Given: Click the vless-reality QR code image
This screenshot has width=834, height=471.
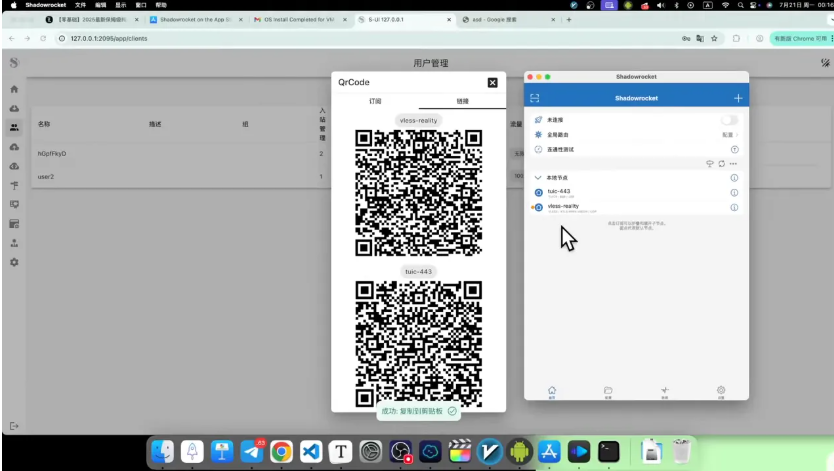Looking at the screenshot, I should (419, 193).
